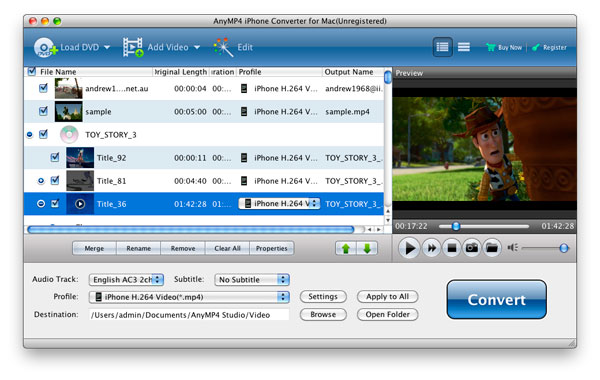Click the iPhone device icon in Title_81 row

tap(244, 181)
